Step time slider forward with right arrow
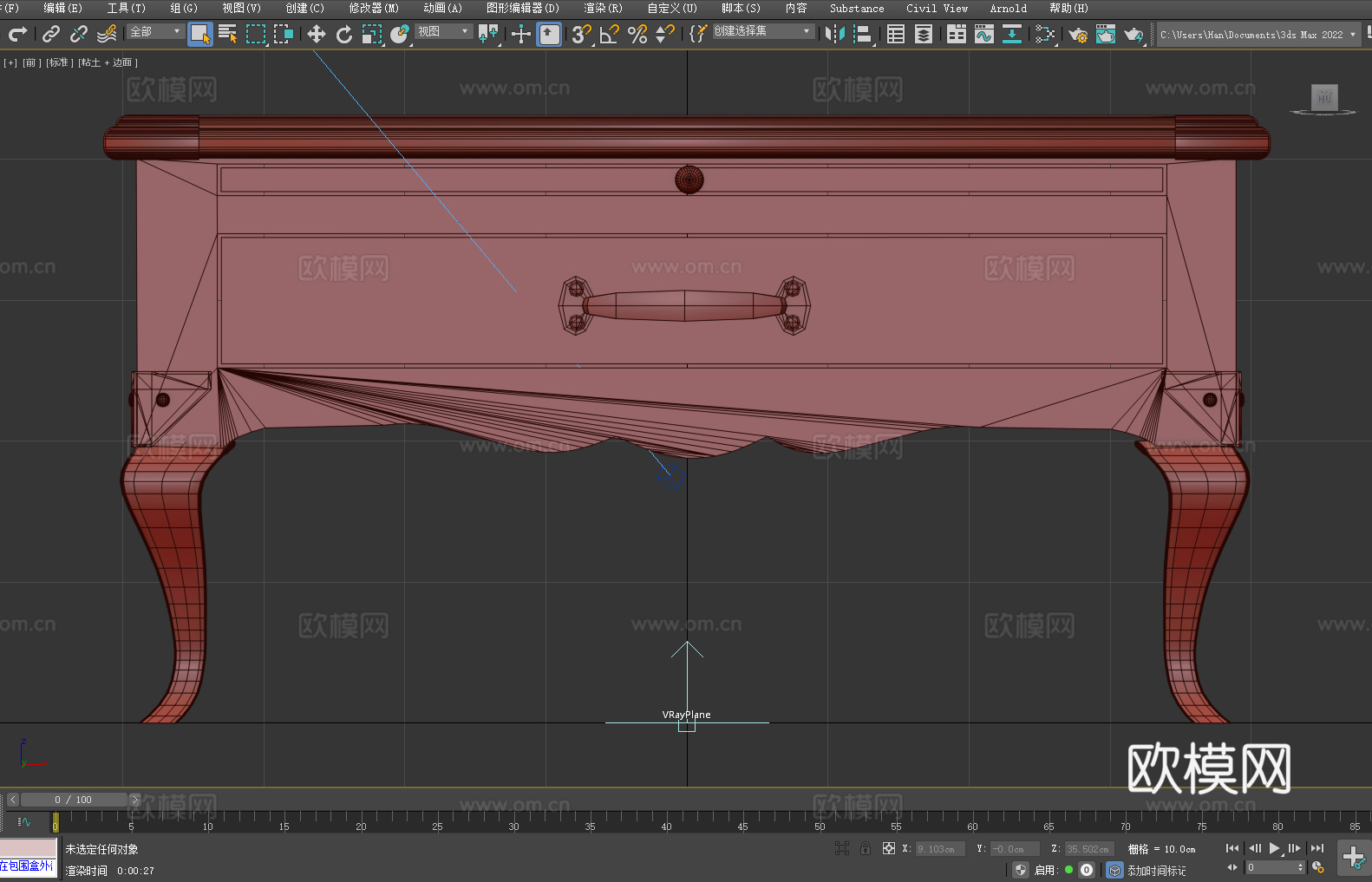The height and width of the screenshot is (882, 1372). (x=134, y=800)
